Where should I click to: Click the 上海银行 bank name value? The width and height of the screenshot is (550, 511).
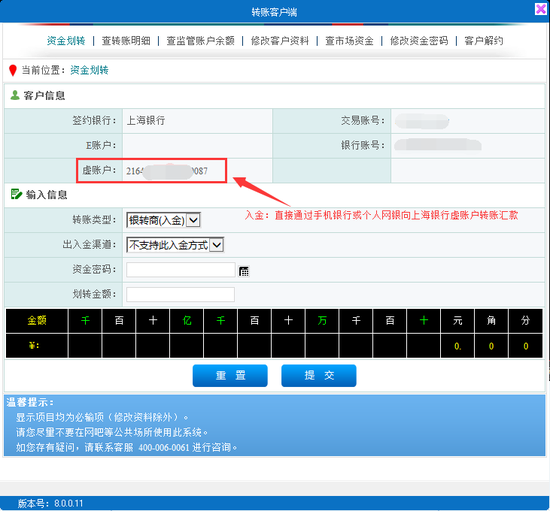[x=146, y=121]
